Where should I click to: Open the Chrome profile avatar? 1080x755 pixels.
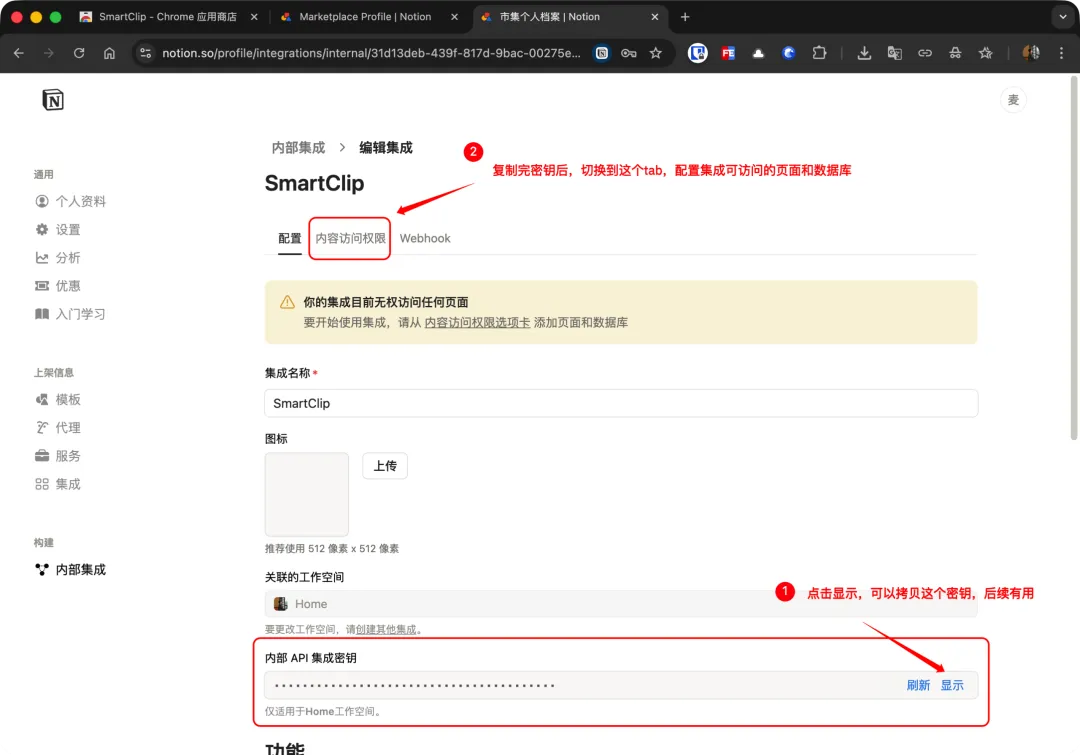[x=1031, y=53]
